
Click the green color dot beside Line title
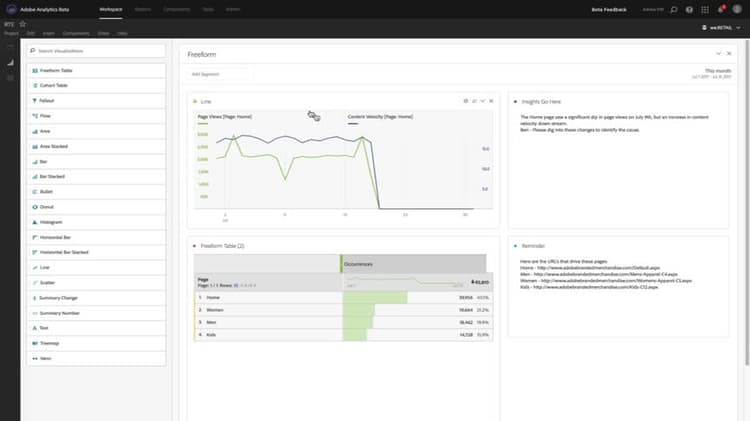195,101
